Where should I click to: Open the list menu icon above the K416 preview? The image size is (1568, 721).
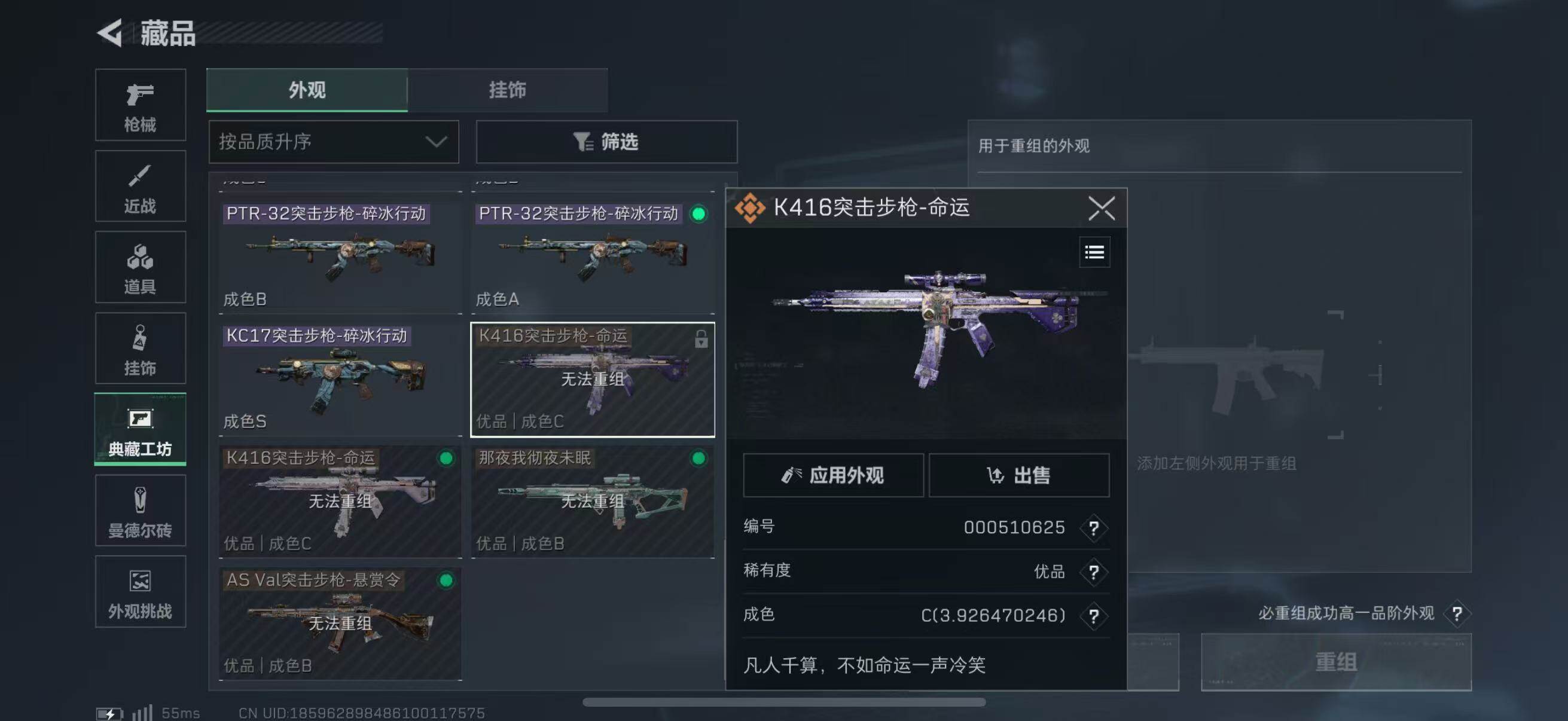tap(1094, 252)
